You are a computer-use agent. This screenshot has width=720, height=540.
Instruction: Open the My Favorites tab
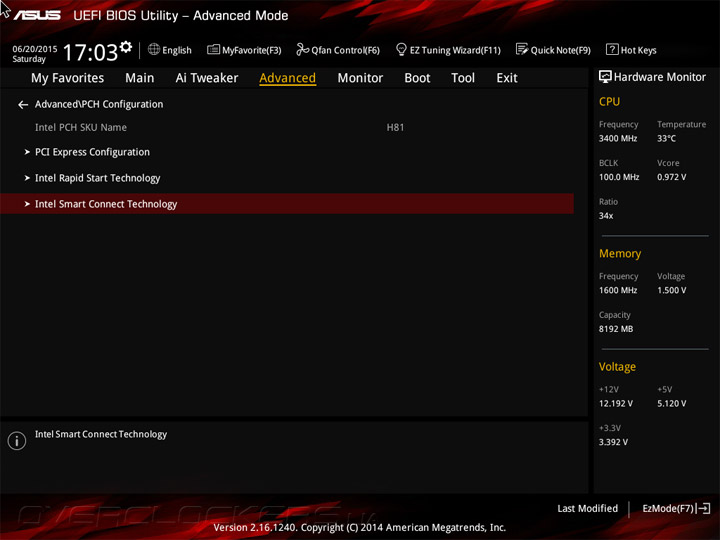coord(68,78)
